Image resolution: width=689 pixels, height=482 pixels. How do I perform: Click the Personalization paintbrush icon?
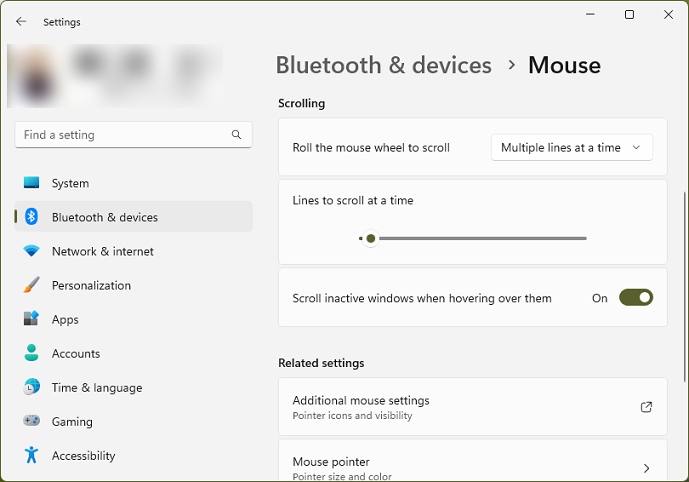click(x=31, y=285)
